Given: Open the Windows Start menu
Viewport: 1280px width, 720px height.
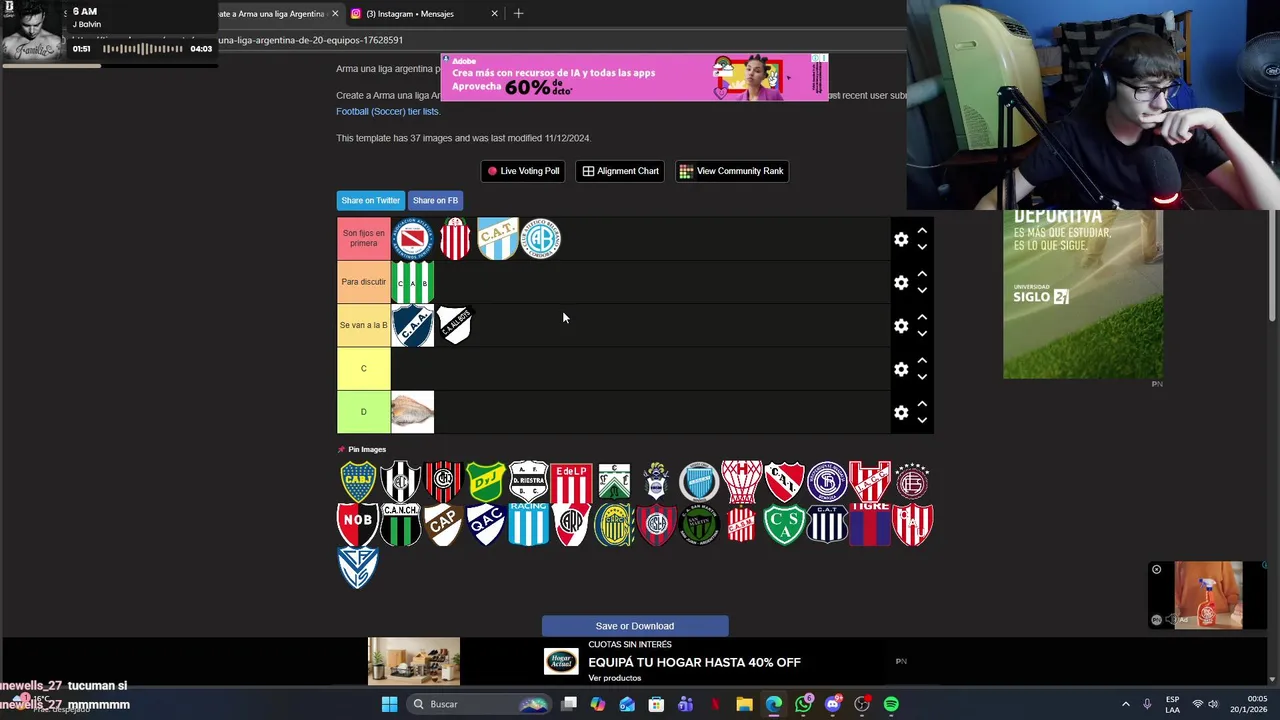Looking at the screenshot, I should (389, 704).
